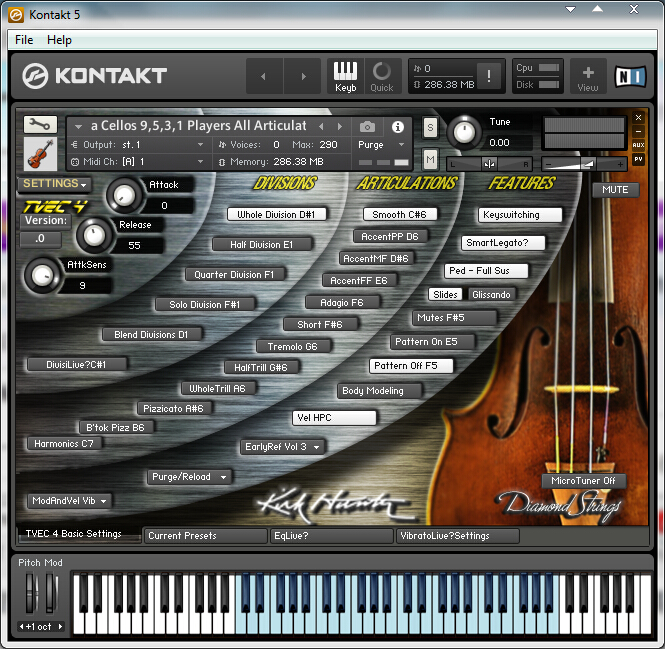Click Body Modeling button

379,391
